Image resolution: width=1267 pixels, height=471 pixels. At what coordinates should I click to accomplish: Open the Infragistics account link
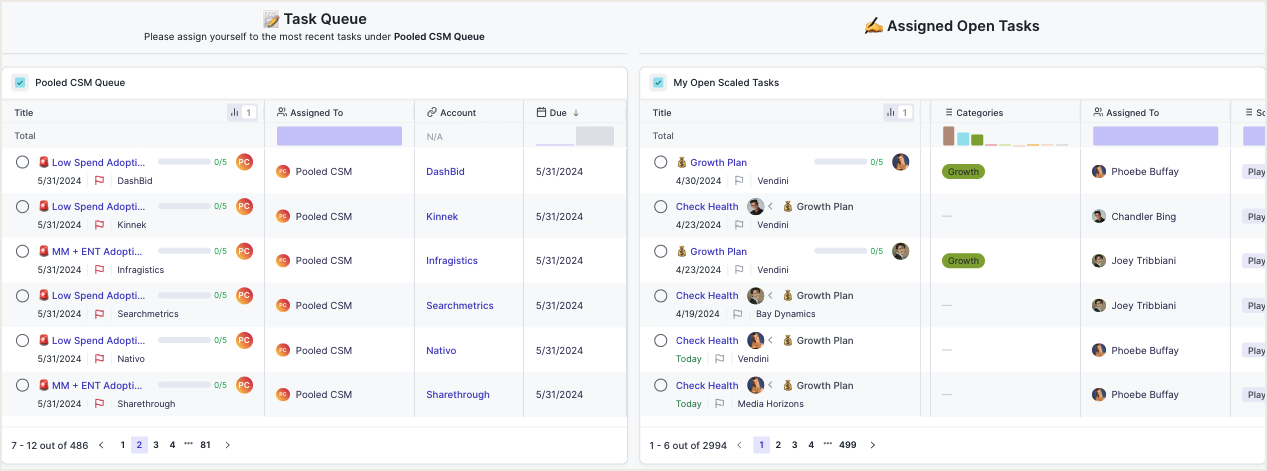click(x=452, y=261)
